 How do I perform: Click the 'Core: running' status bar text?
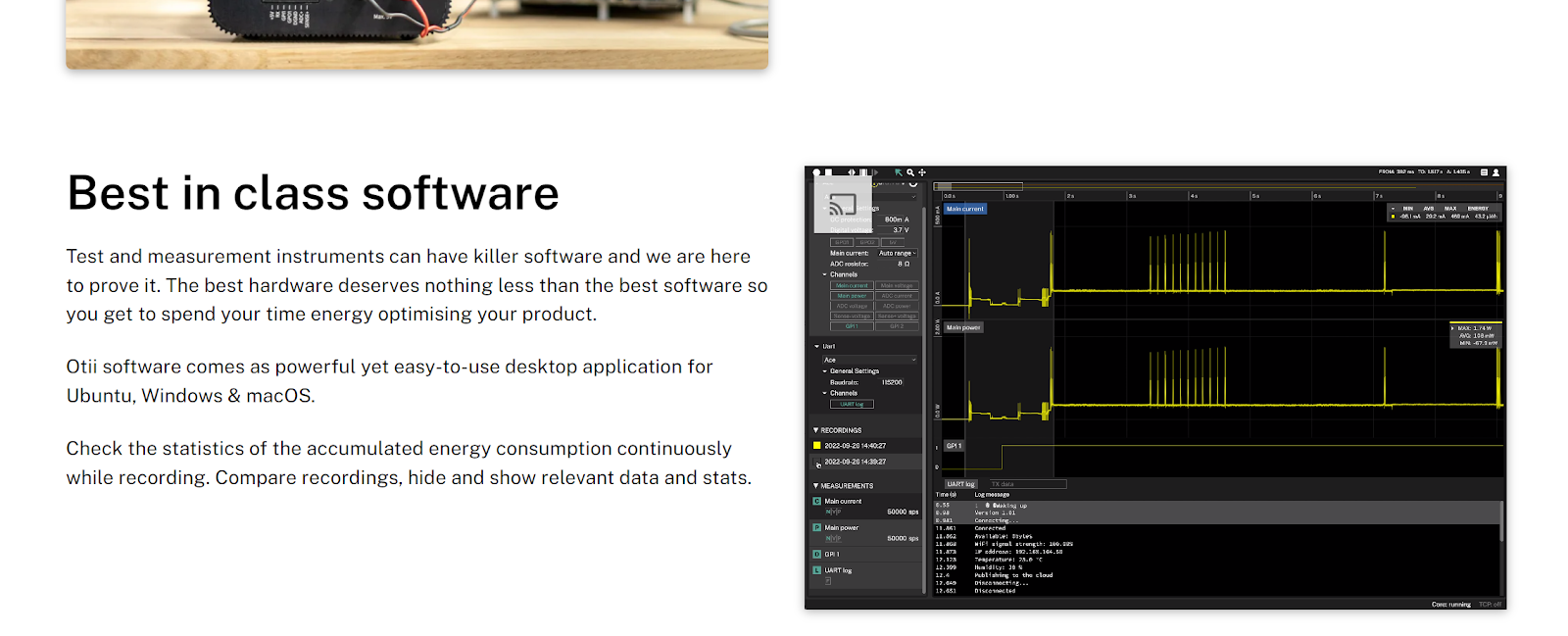pyautogui.click(x=1450, y=604)
